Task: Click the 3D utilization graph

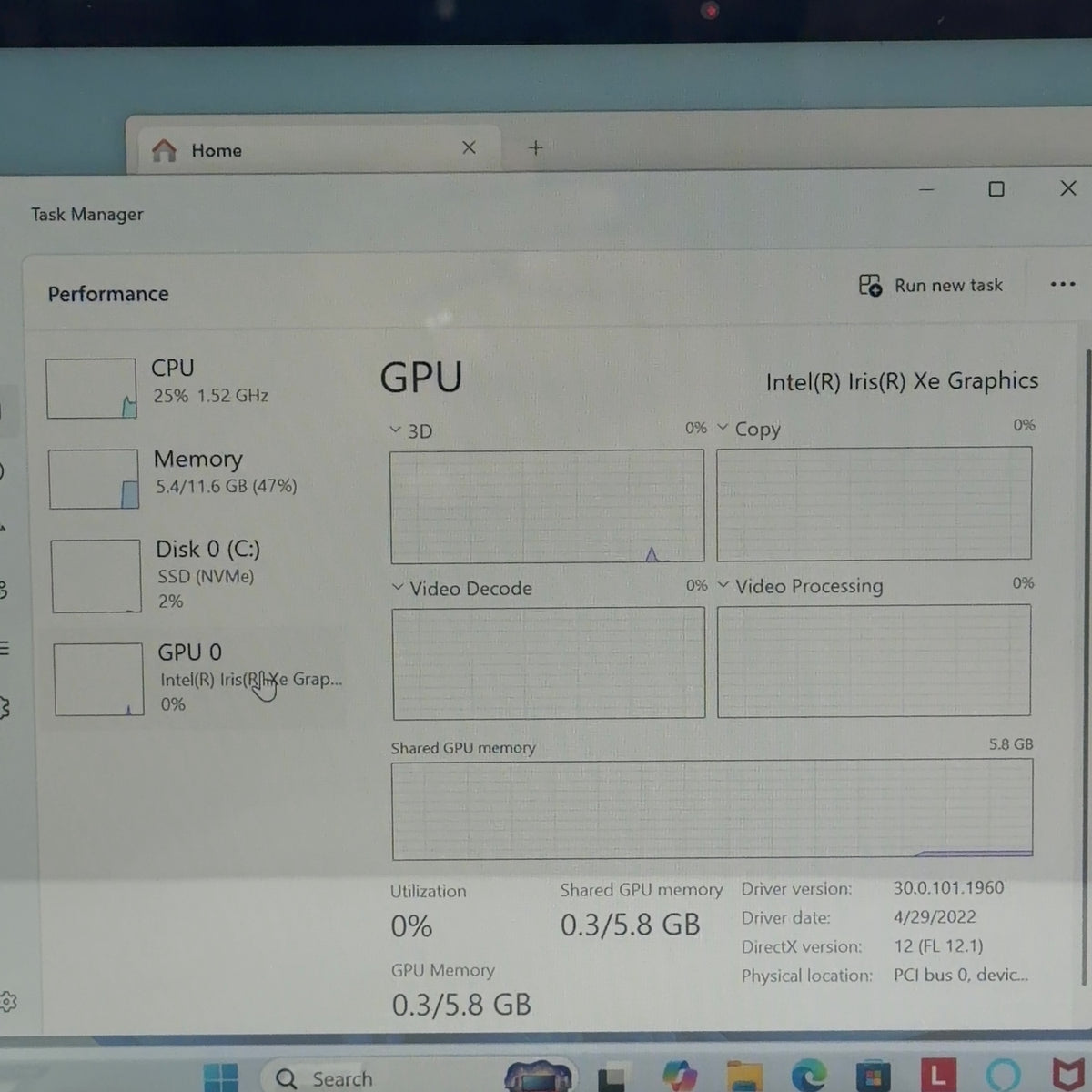Action: pyautogui.click(x=547, y=506)
